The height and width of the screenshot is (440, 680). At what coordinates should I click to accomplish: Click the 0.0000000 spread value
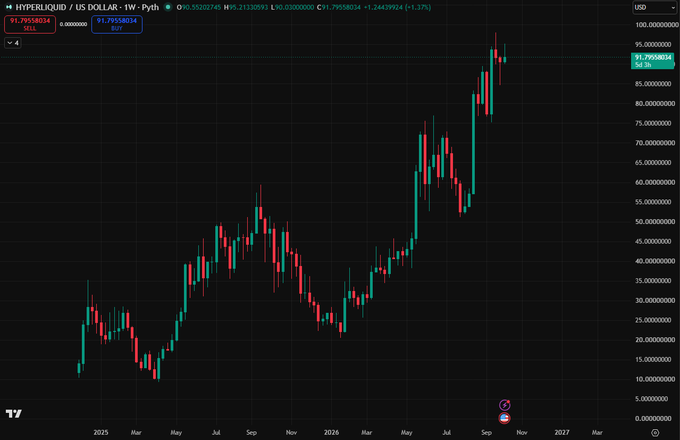[73, 24]
